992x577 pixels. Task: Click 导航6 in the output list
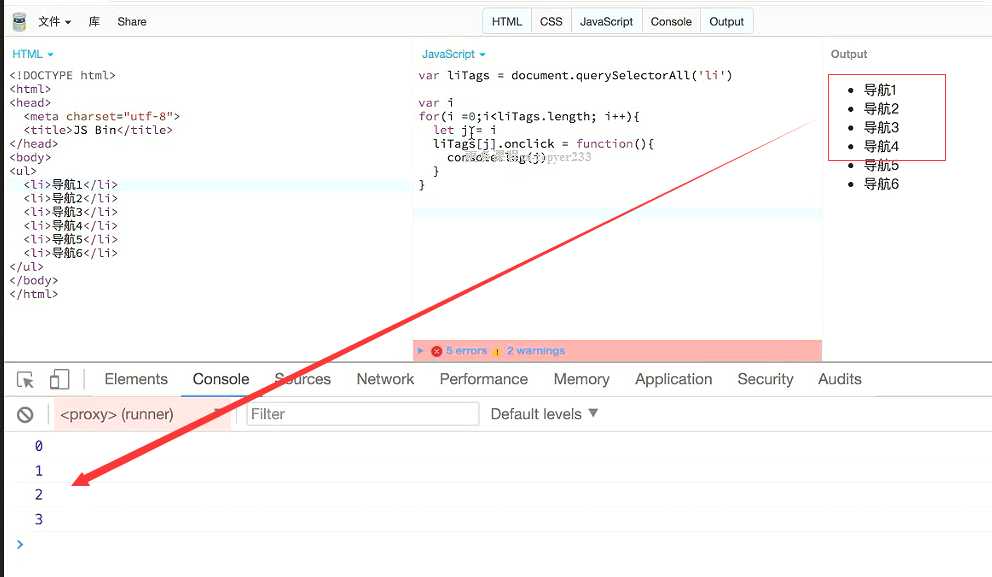[881, 184]
